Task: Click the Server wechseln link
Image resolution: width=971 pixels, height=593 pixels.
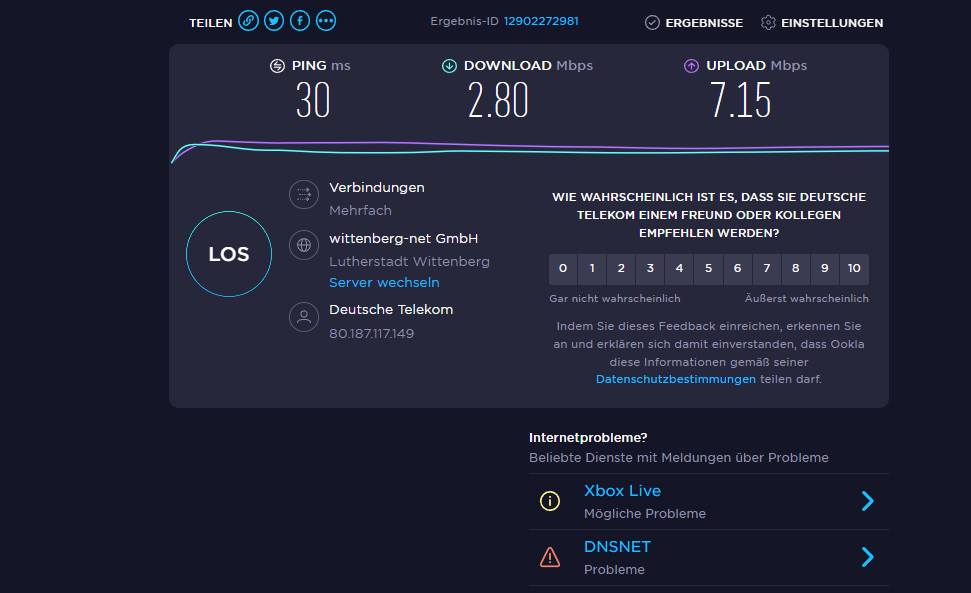Action: [384, 283]
